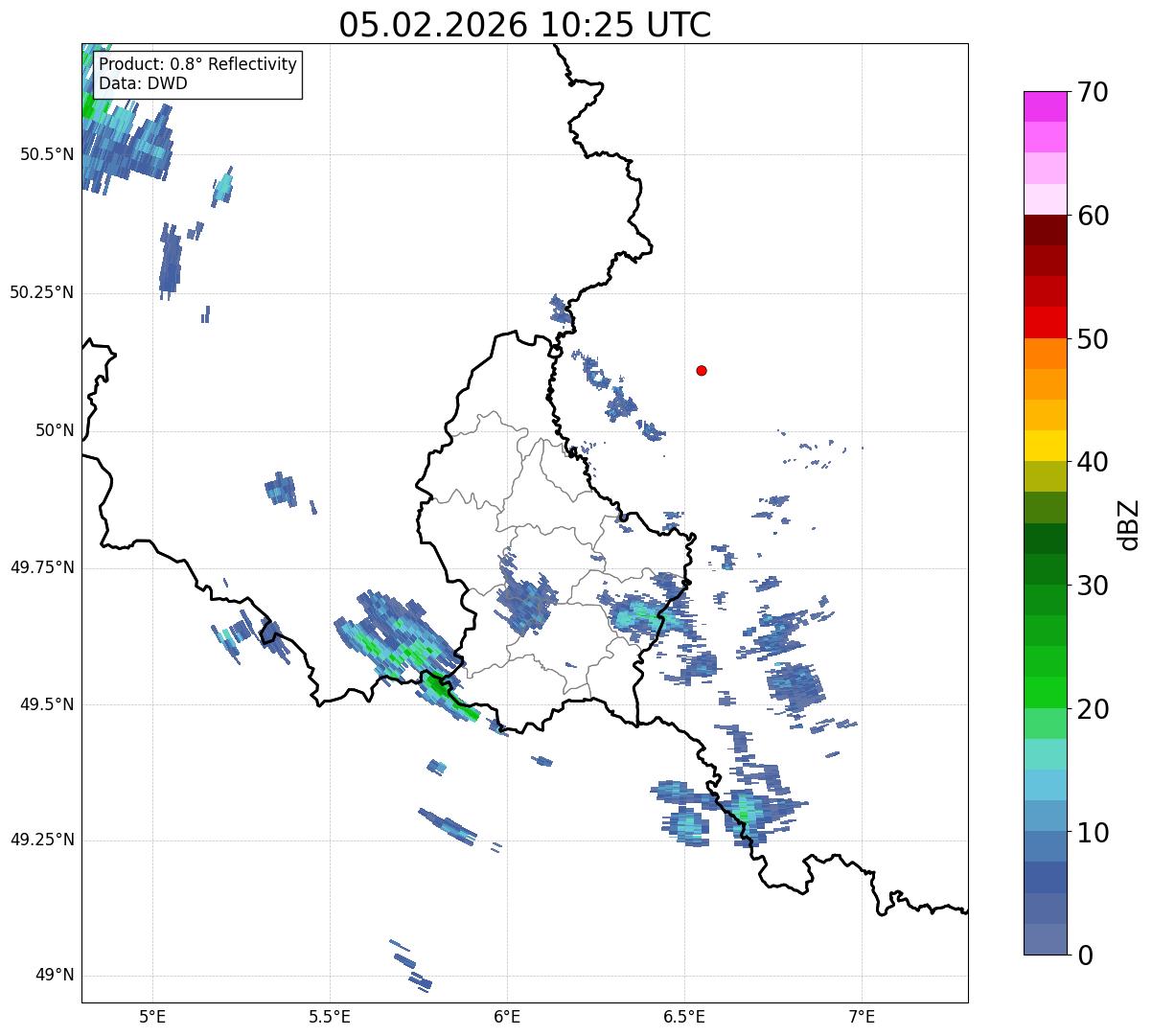Click the colorbar tick label 40

tap(1093, 462)
